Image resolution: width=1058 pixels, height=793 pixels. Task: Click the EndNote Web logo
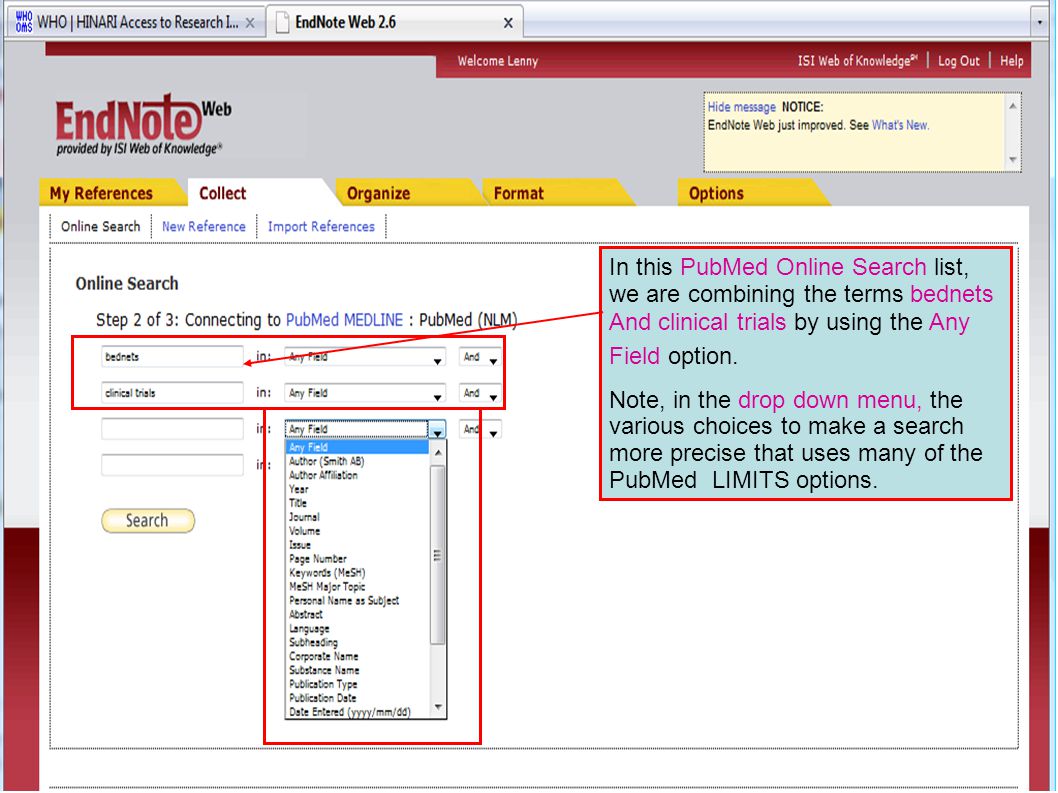143,126
